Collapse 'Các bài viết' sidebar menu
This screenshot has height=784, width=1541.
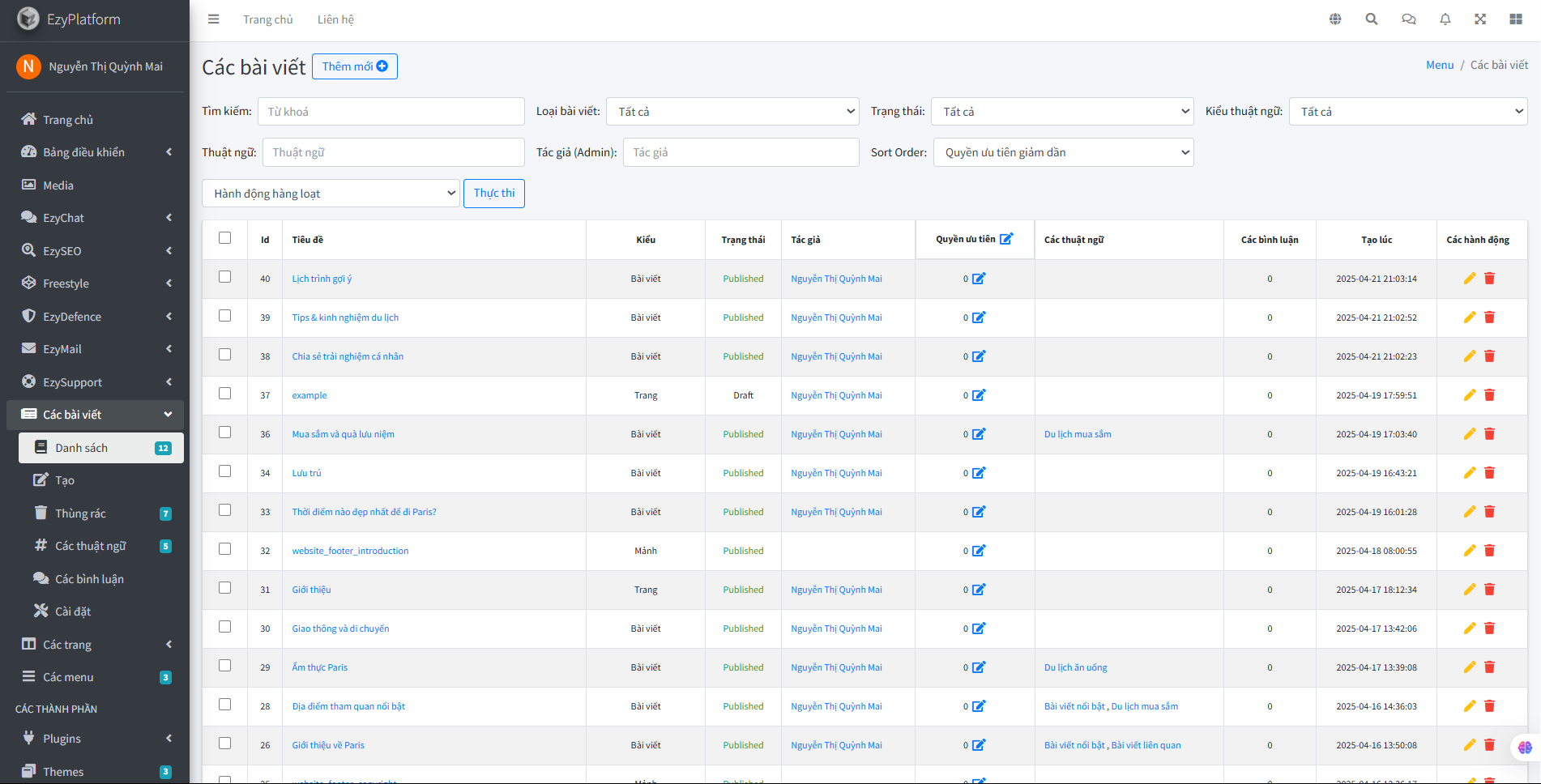coord(95,415)
